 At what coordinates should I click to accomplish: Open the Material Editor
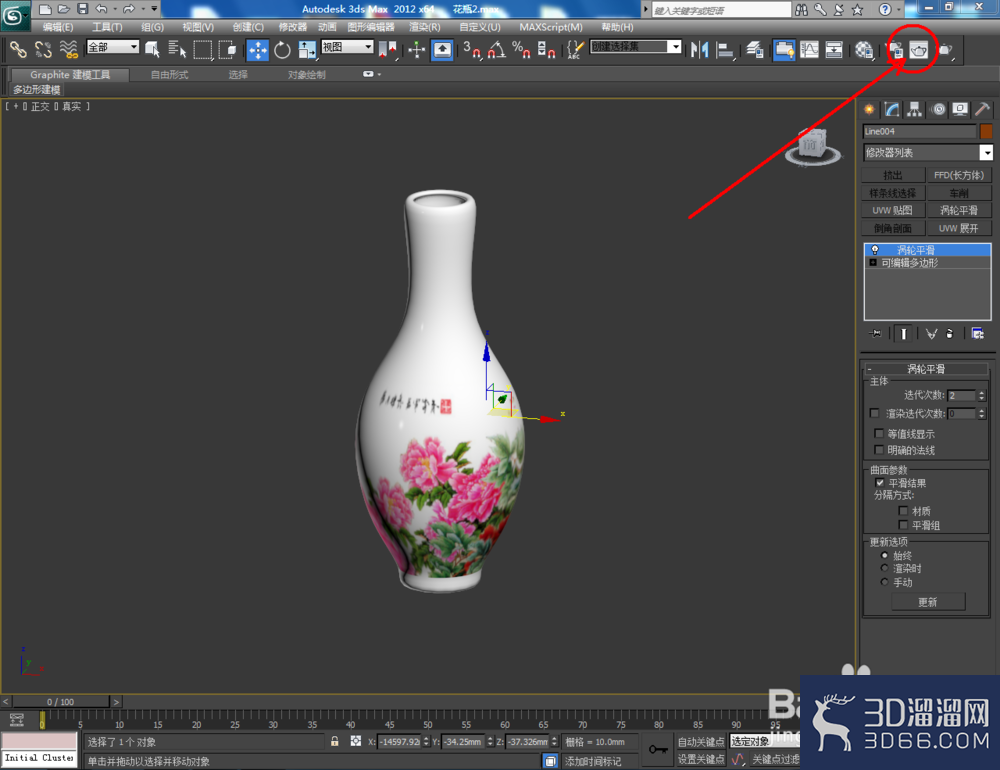click(x=864, y=50)
